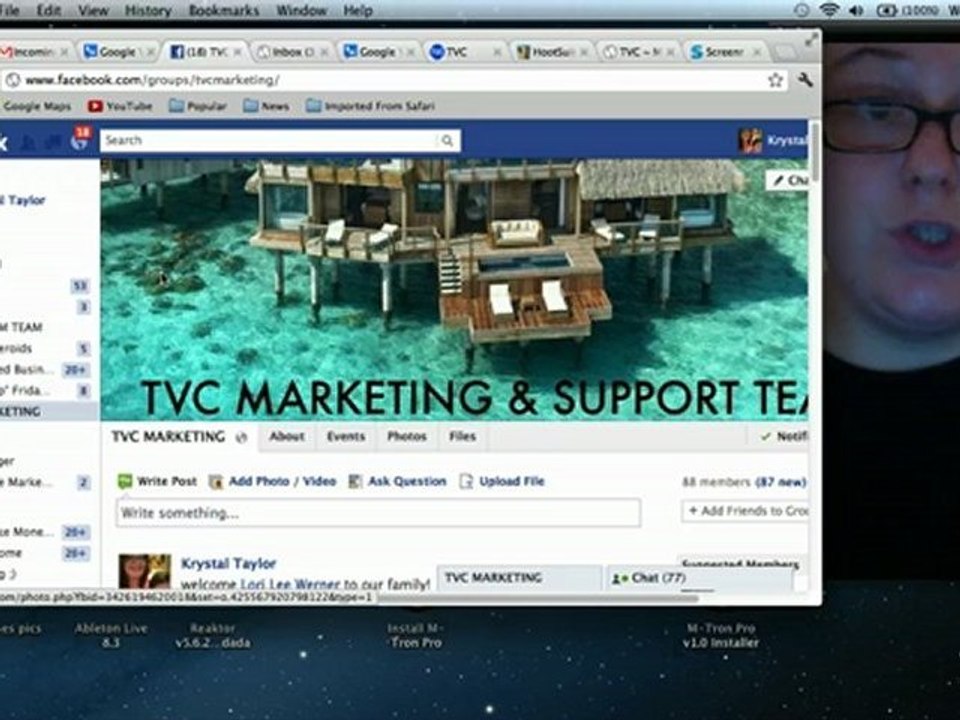
Task: Switch to the Incoming Gmail tab
Action: click(x=34, y=53)
